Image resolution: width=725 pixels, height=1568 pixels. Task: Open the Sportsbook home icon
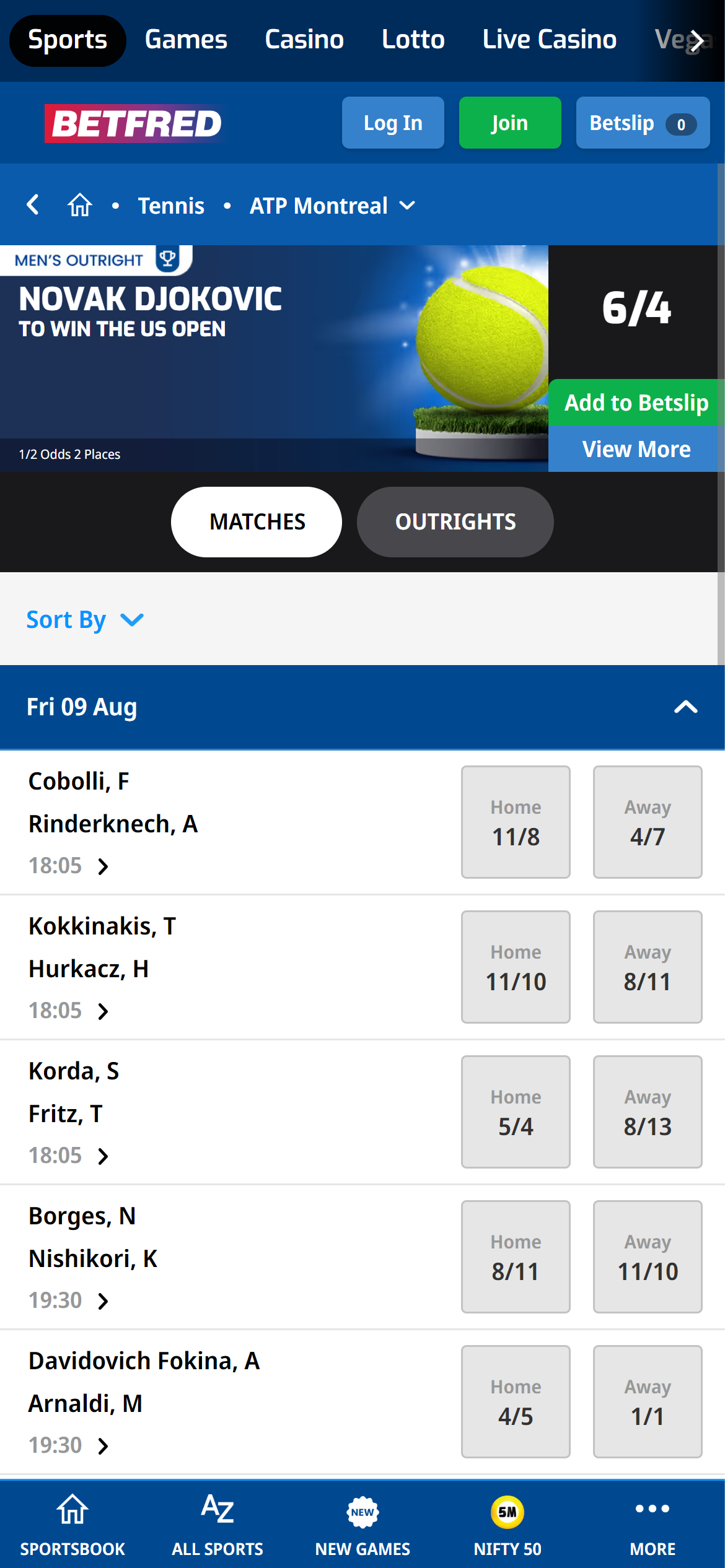(x=72, y=1523)
